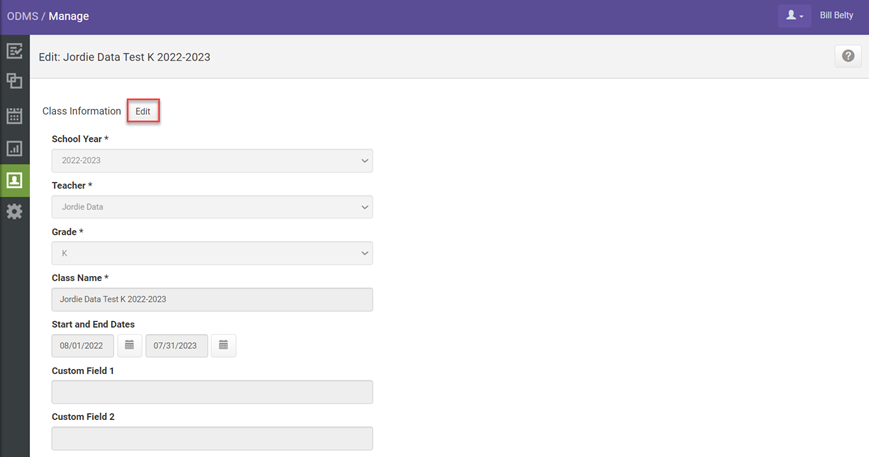Screen dimensions: 869x457
Task: Click the Class Name text field
Action: click(x=212, y=299)
